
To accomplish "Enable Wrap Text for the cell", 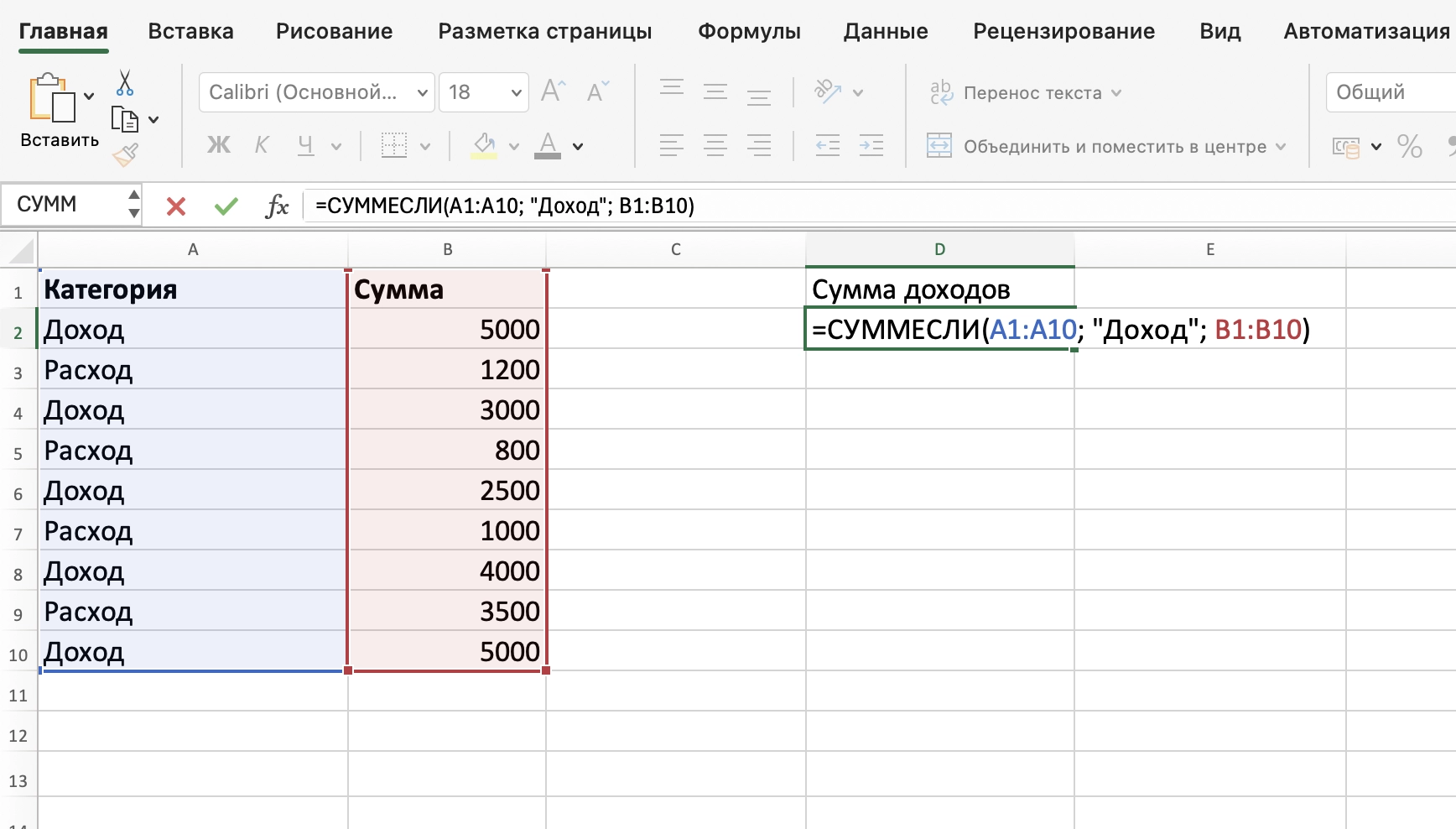I will pyautogui.click(x=941, y=93).
